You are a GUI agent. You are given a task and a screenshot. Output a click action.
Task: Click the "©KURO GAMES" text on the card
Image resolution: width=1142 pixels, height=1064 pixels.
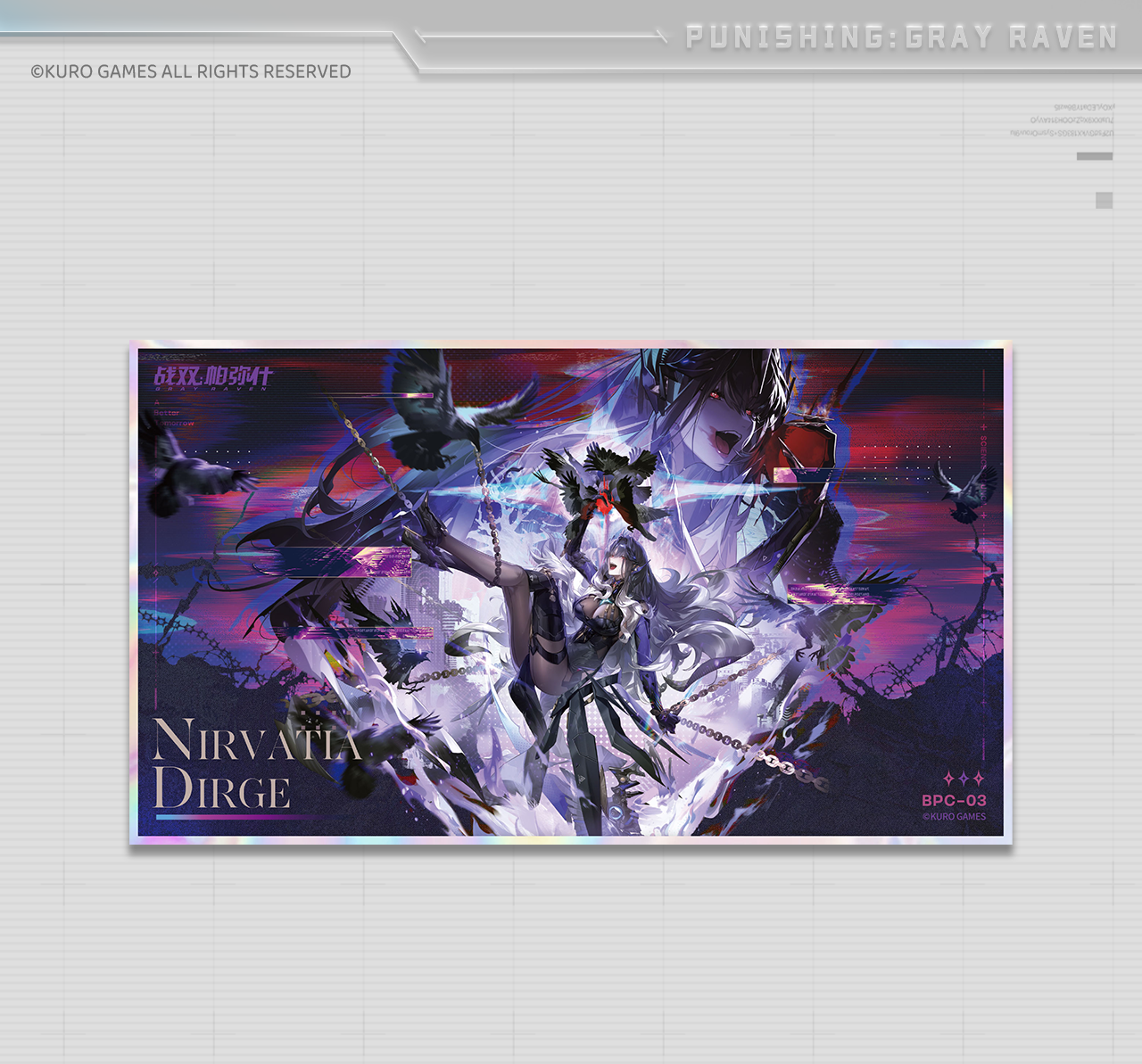954,816
